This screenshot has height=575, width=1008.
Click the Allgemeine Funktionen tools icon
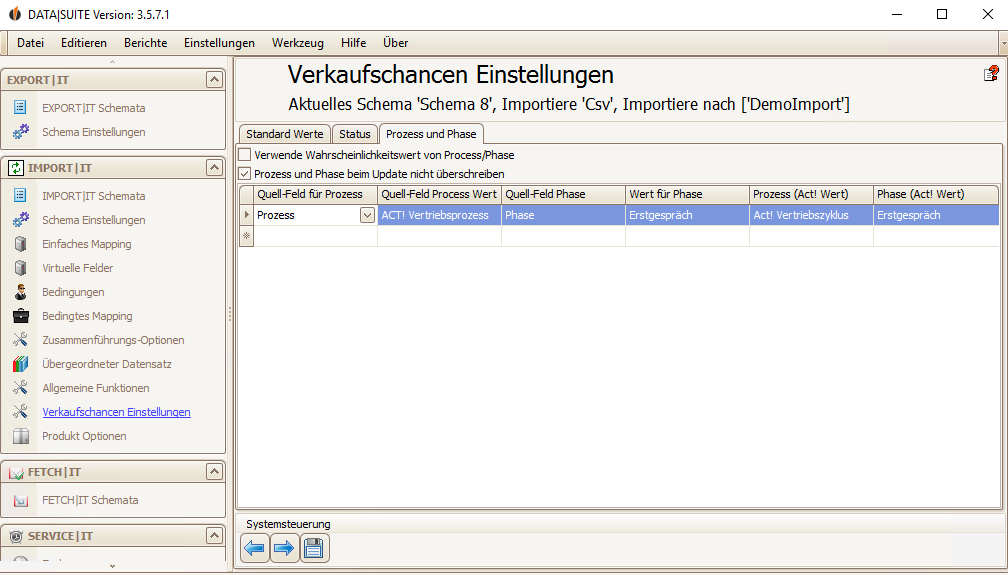21,388
